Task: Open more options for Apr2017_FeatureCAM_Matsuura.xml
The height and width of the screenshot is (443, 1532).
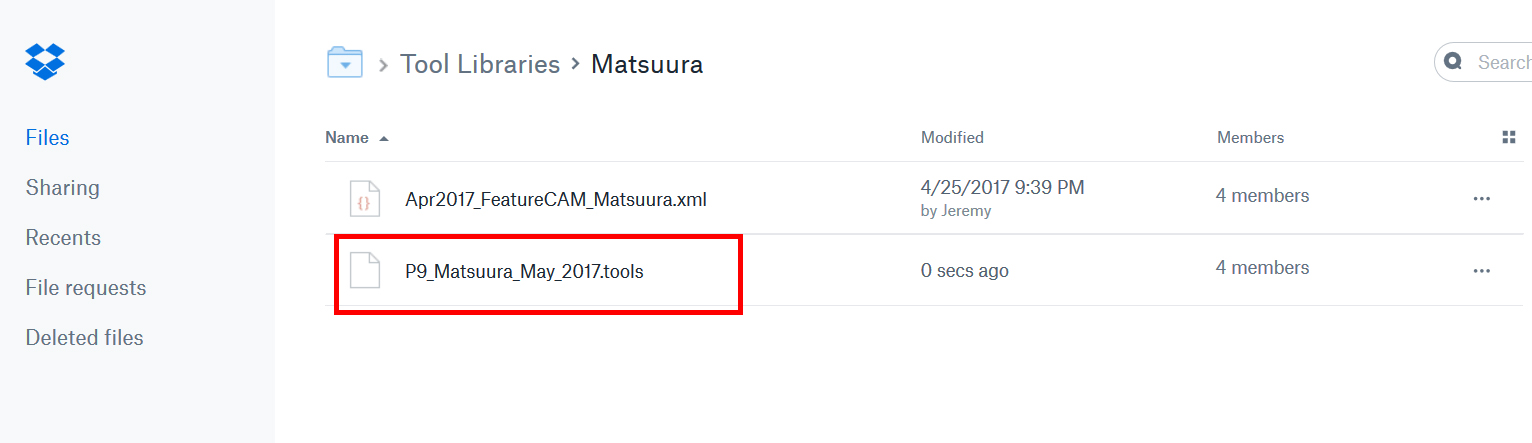Action: 1481,198
